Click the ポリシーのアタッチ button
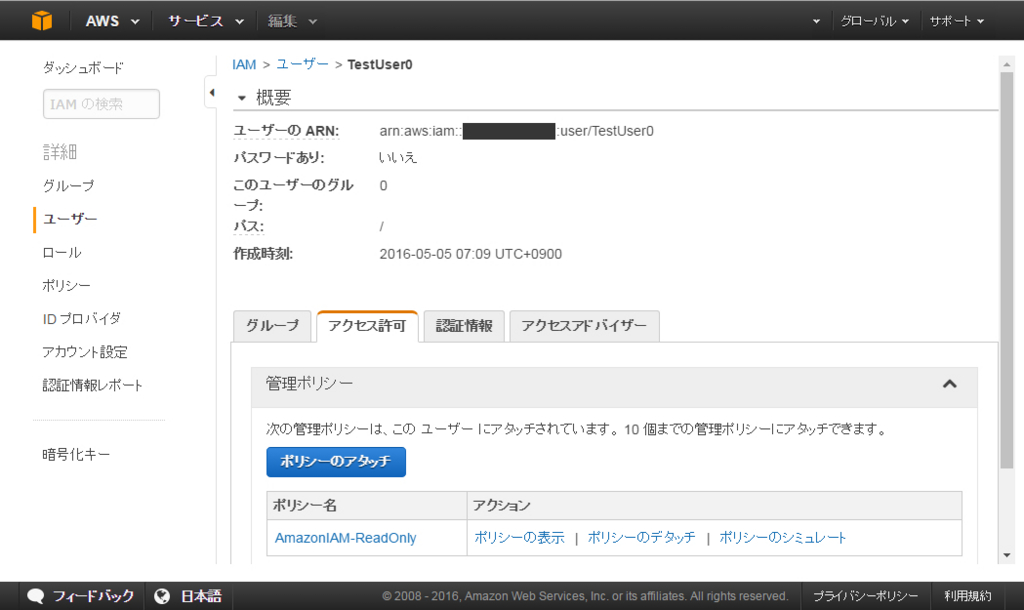 coord(336,462)
